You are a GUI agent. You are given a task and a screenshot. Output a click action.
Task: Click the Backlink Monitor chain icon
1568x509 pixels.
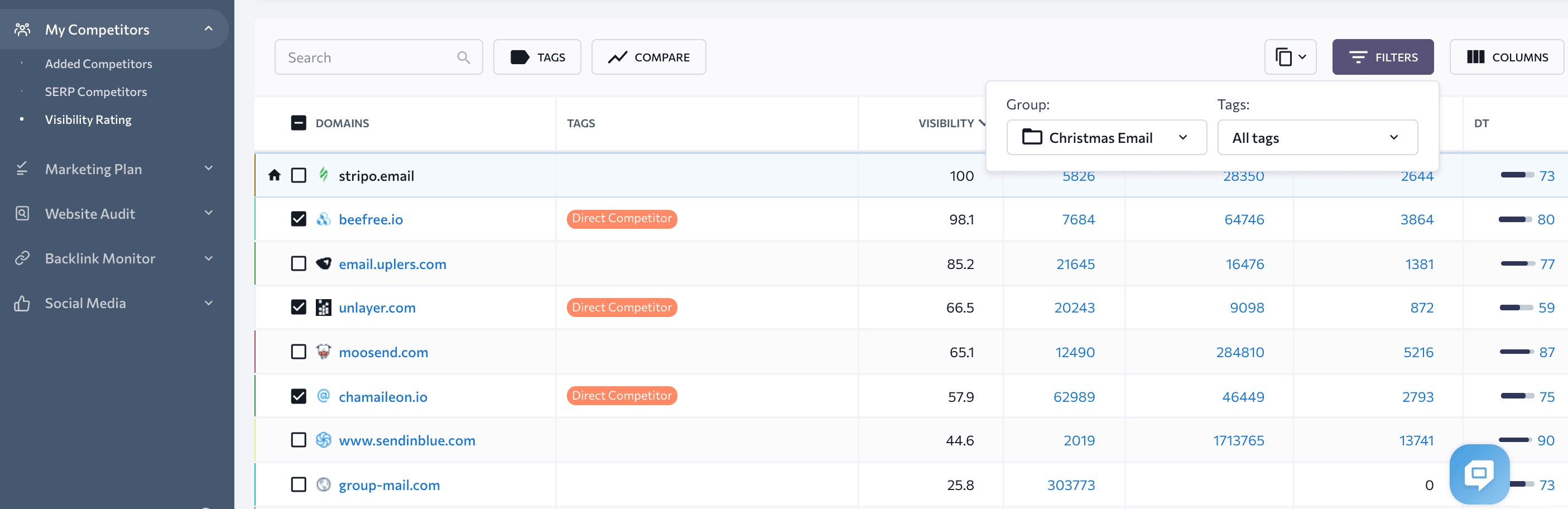22,258
